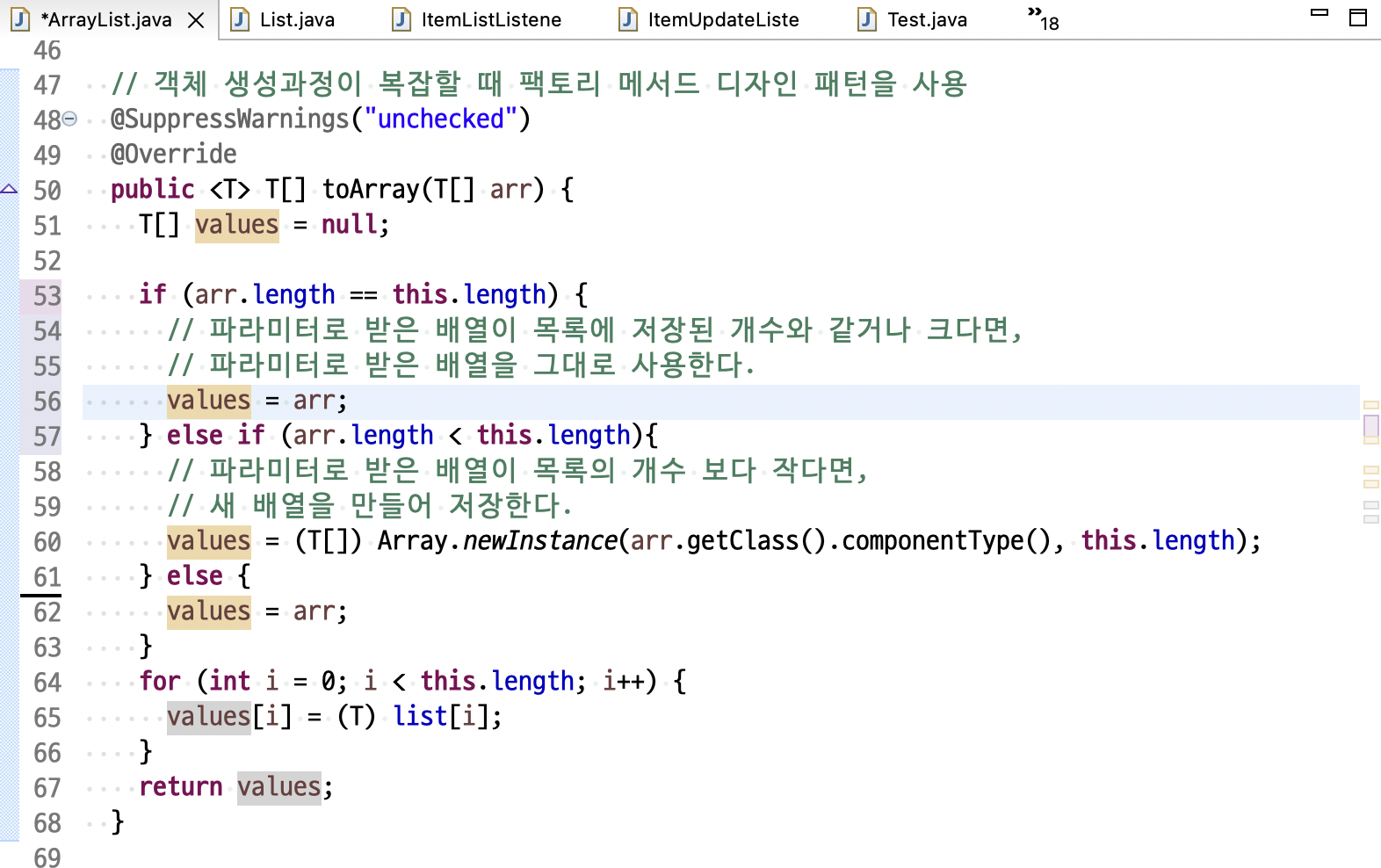Click the highlighted "values" on line 51
Image resolution: width=1381 pixels, height=868 pixels.
(x=237, y=225)
